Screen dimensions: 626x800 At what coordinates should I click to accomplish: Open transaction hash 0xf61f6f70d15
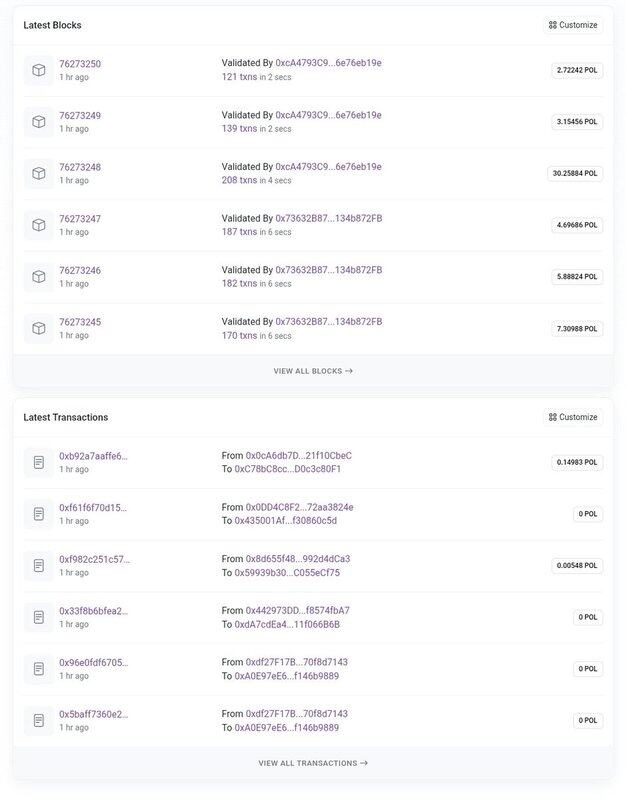click(x=93, y=508)
